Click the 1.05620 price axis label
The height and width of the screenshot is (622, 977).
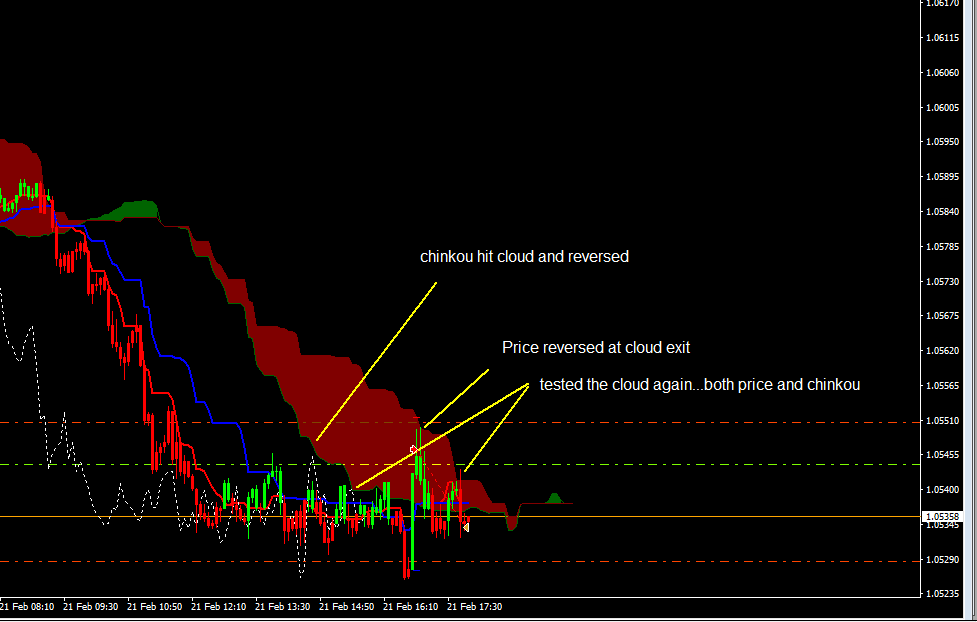click(942, 350)
